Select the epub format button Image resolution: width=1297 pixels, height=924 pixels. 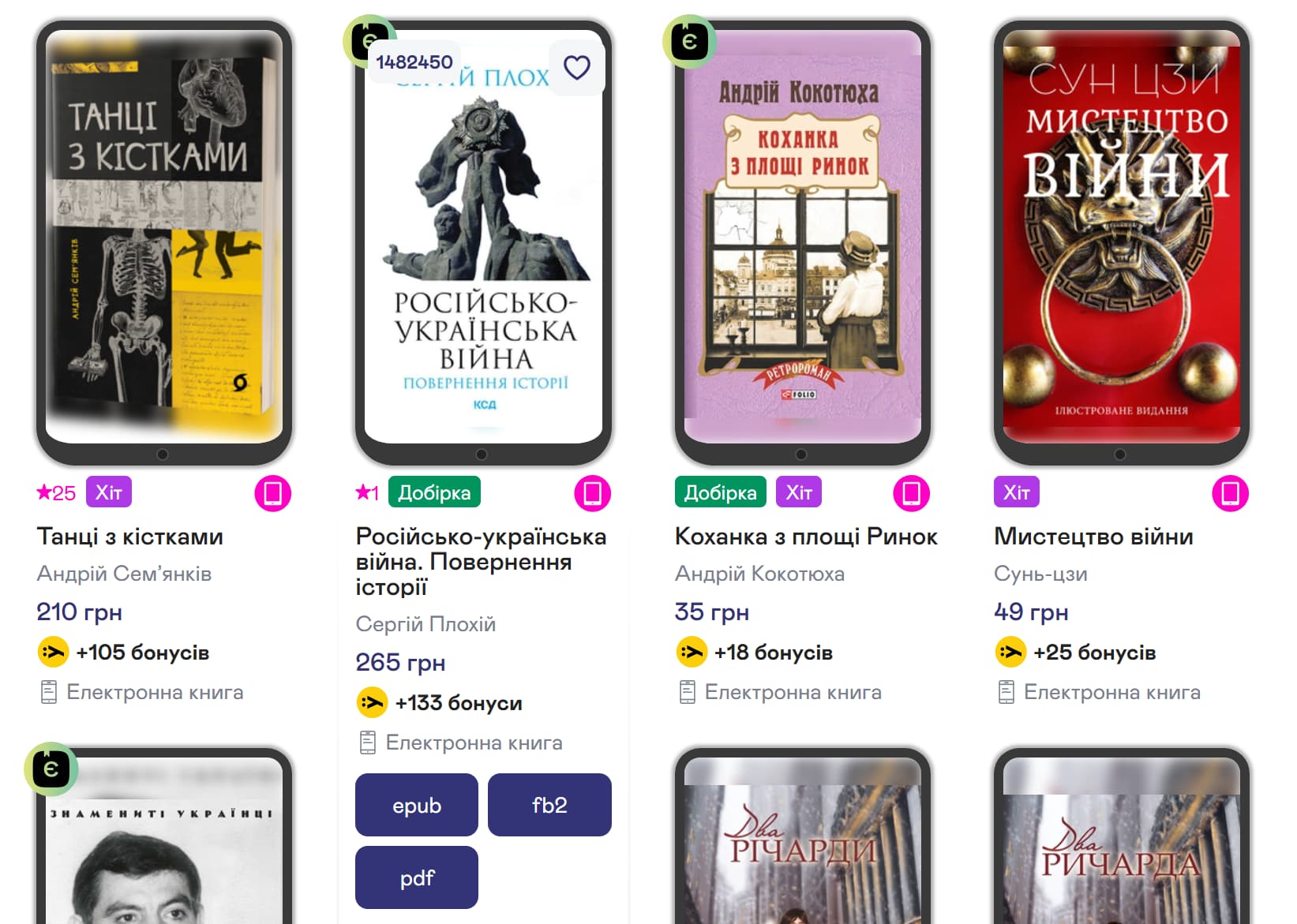(417, 805)
